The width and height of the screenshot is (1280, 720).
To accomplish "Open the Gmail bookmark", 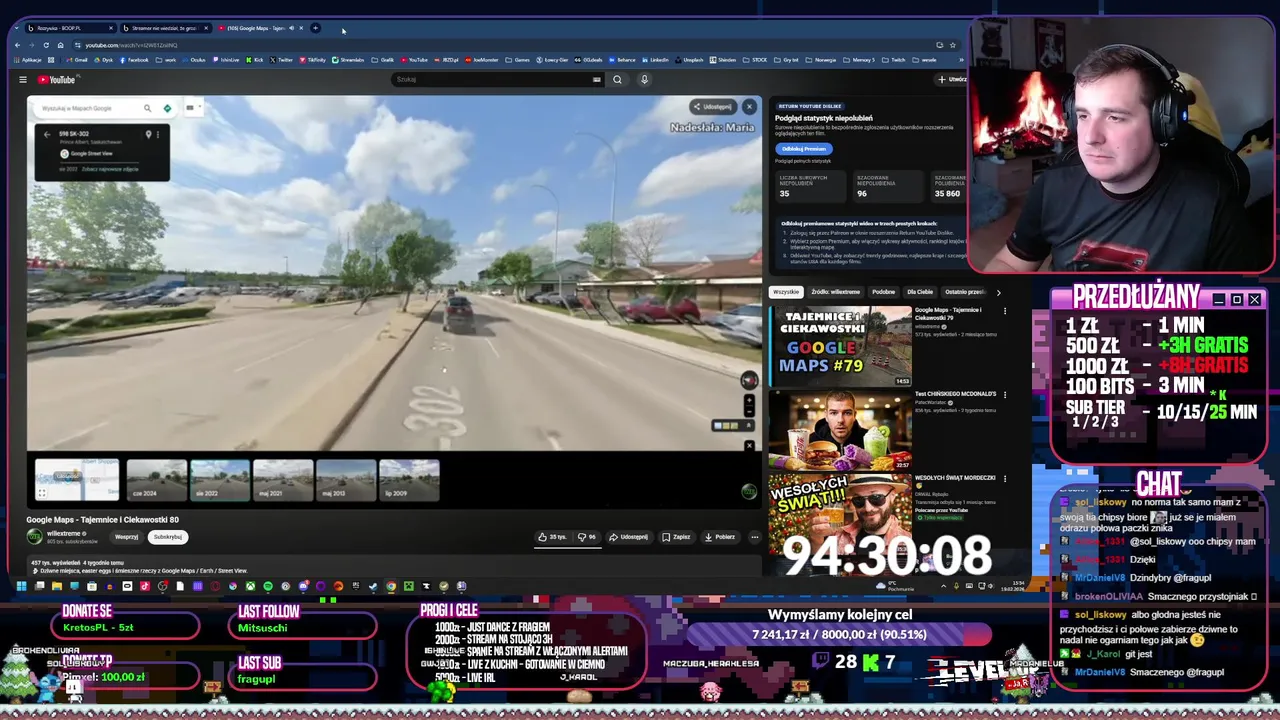I will pyautogui.click(x=77, y=60).
